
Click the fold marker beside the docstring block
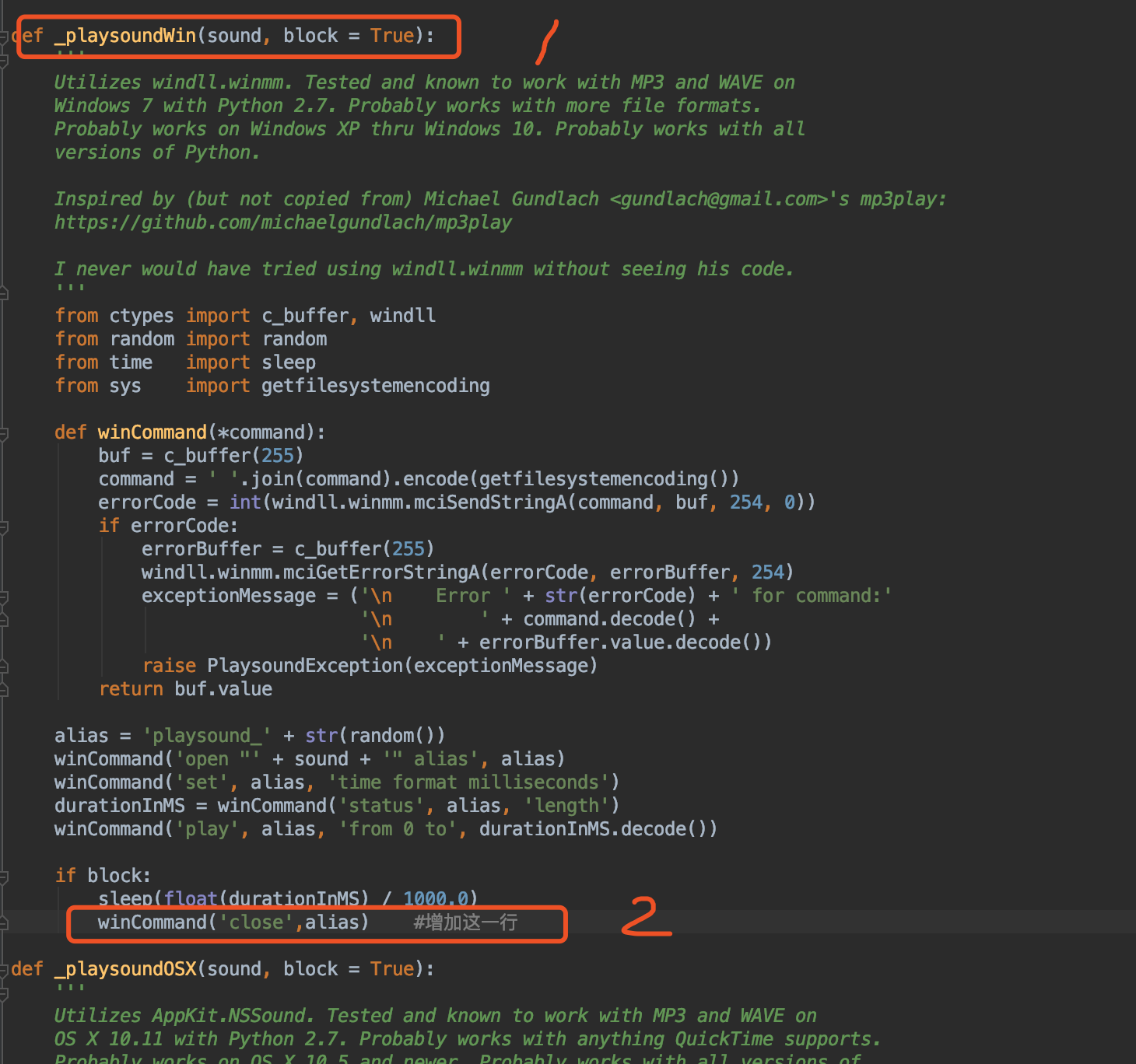tap(5, 58)
